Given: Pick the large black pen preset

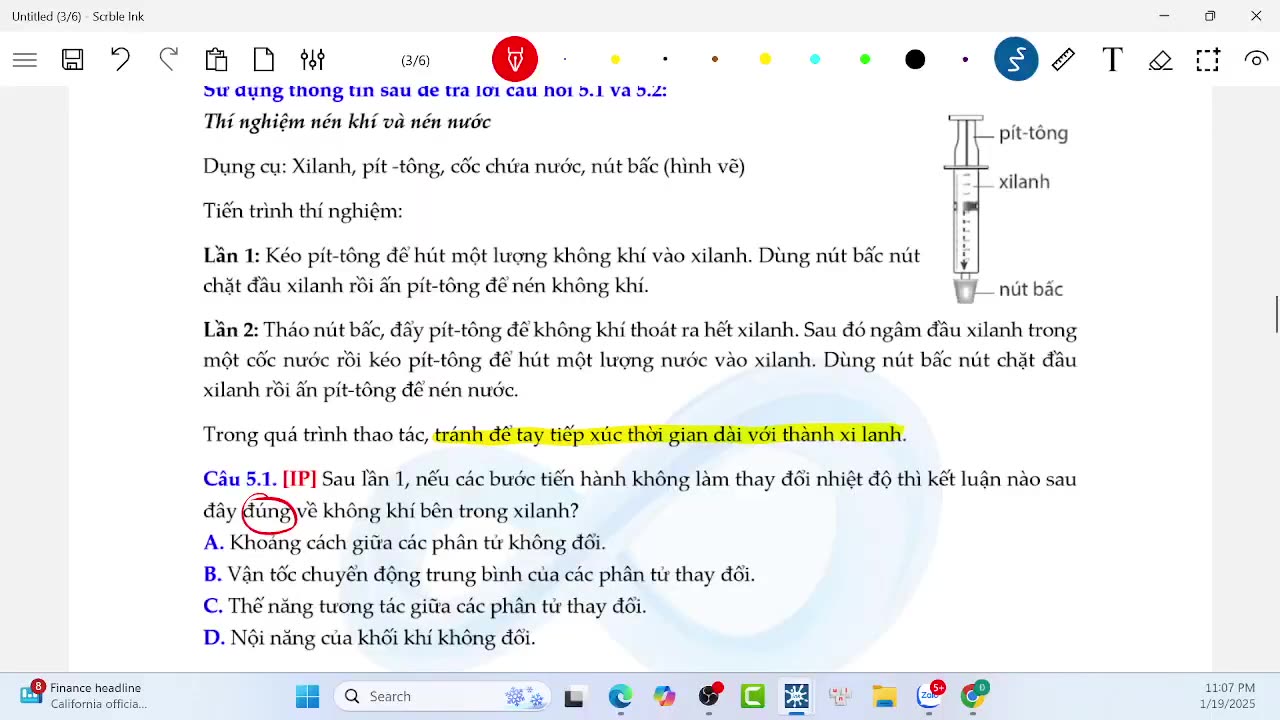Looking at the screenshot, I should pyautogui.click(x=915, y=60).
